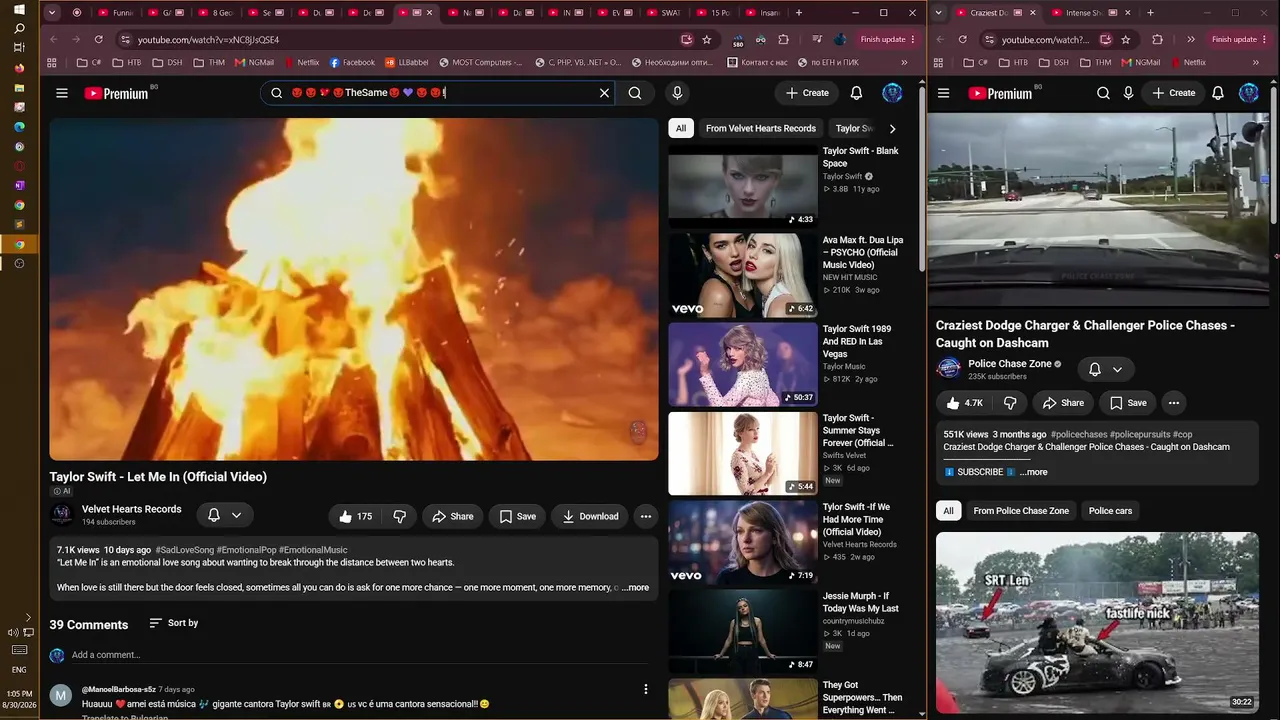Show next filter chips in left sidebar
1280x720 pixels.
point(892,128)
